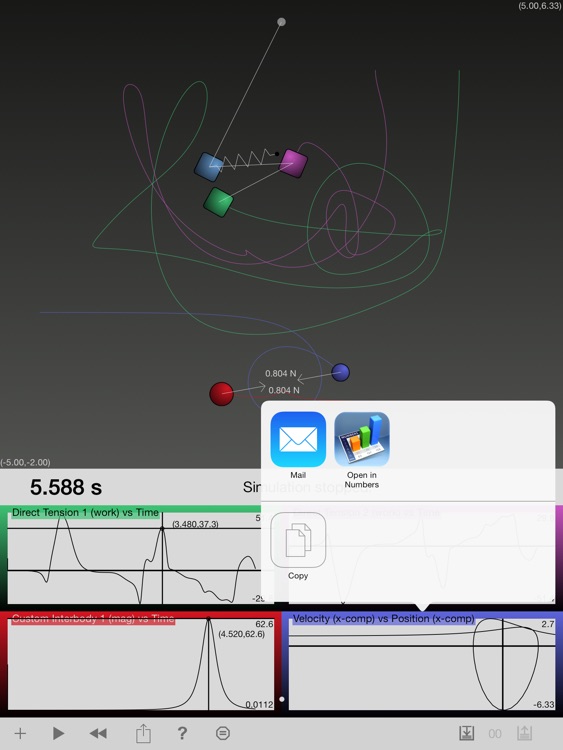The height and width of the screenshot is (750, 563).
Task: Select the blue ball
Action: [341, 372]
